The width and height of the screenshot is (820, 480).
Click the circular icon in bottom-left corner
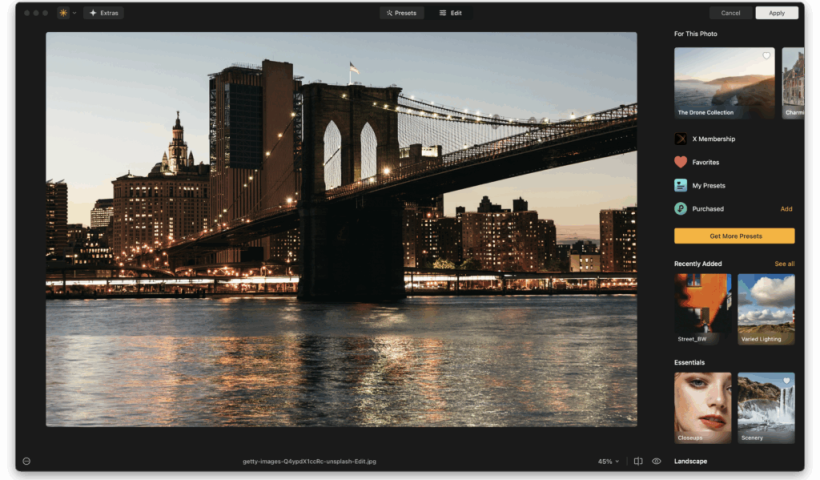point(26,461)
